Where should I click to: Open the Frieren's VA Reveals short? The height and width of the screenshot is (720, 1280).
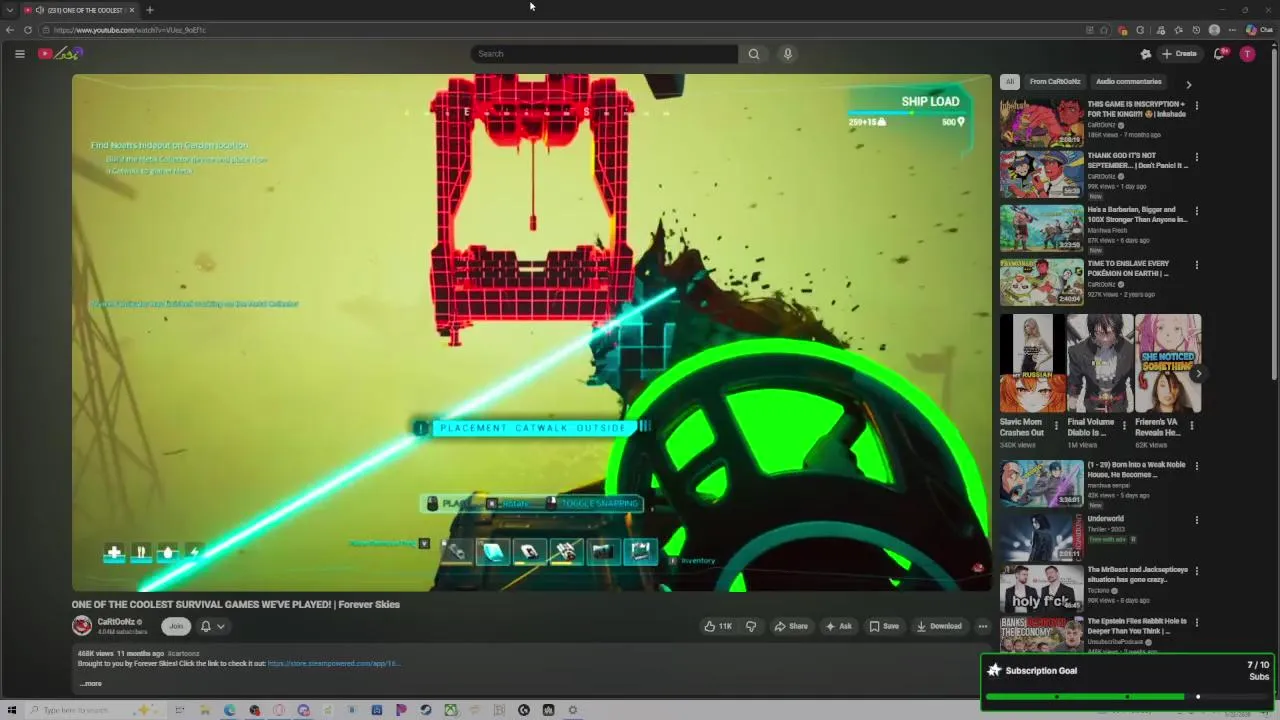tap(1168, 364)
